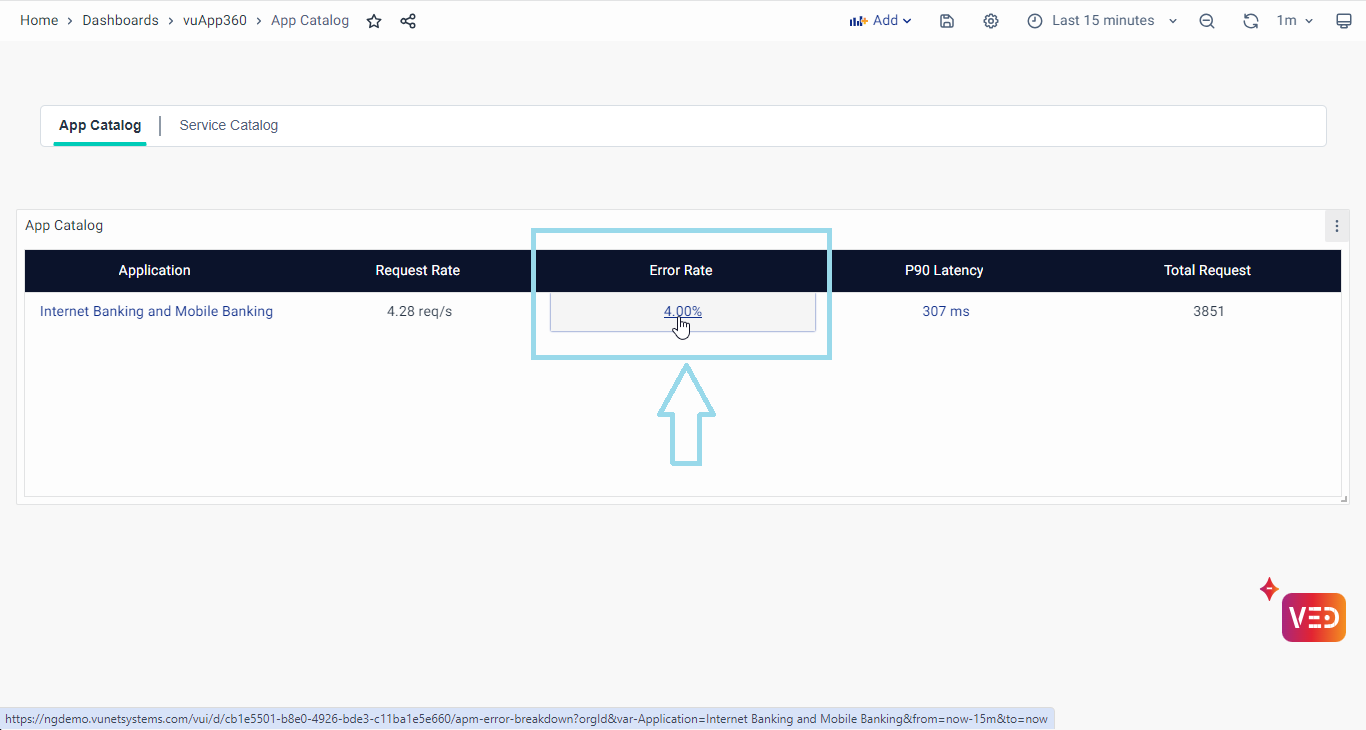
Task: Click the Request Rate column header
Action: click(417, 271)
